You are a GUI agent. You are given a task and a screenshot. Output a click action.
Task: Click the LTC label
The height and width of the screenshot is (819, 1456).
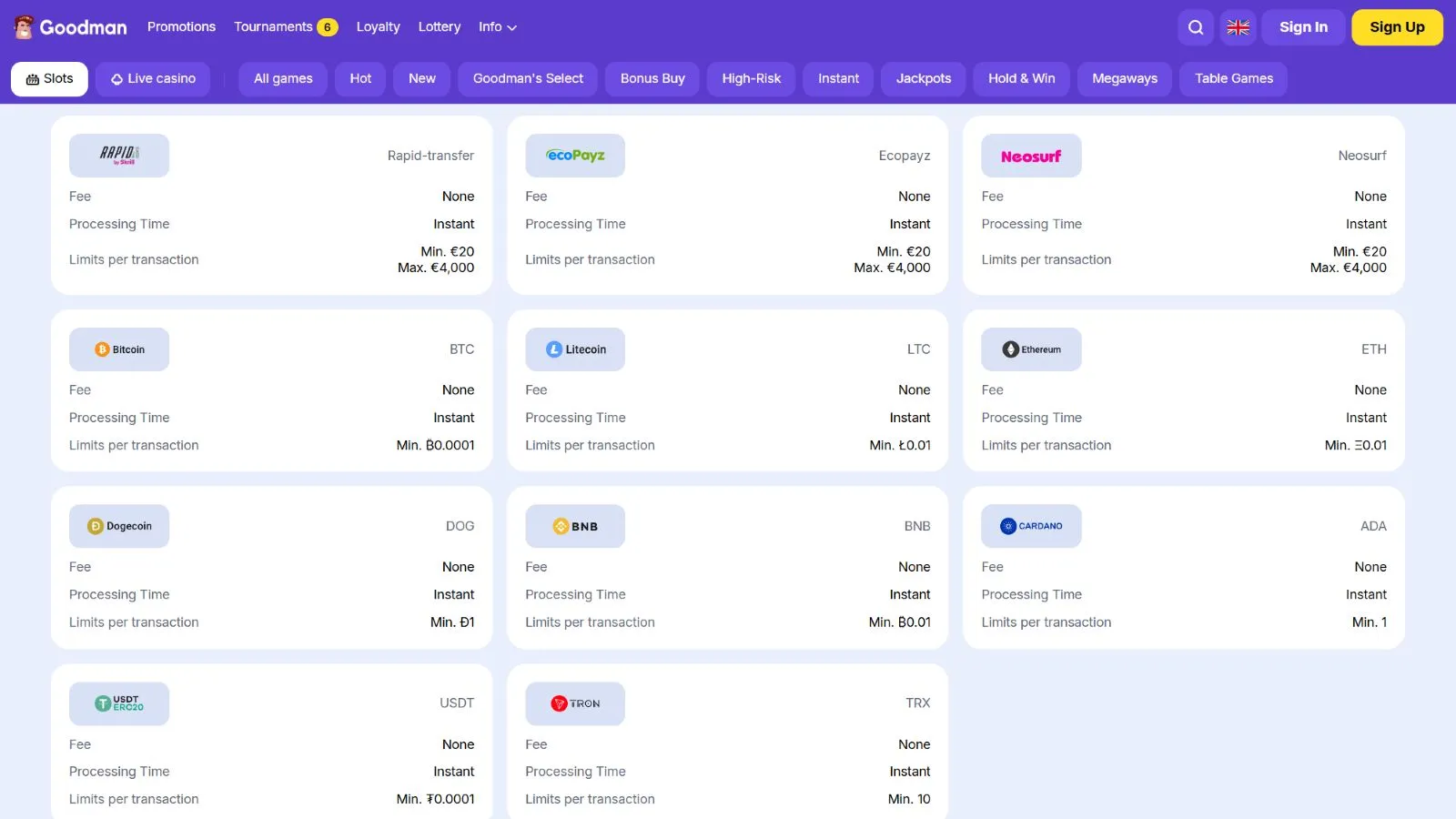click(918, 349)
